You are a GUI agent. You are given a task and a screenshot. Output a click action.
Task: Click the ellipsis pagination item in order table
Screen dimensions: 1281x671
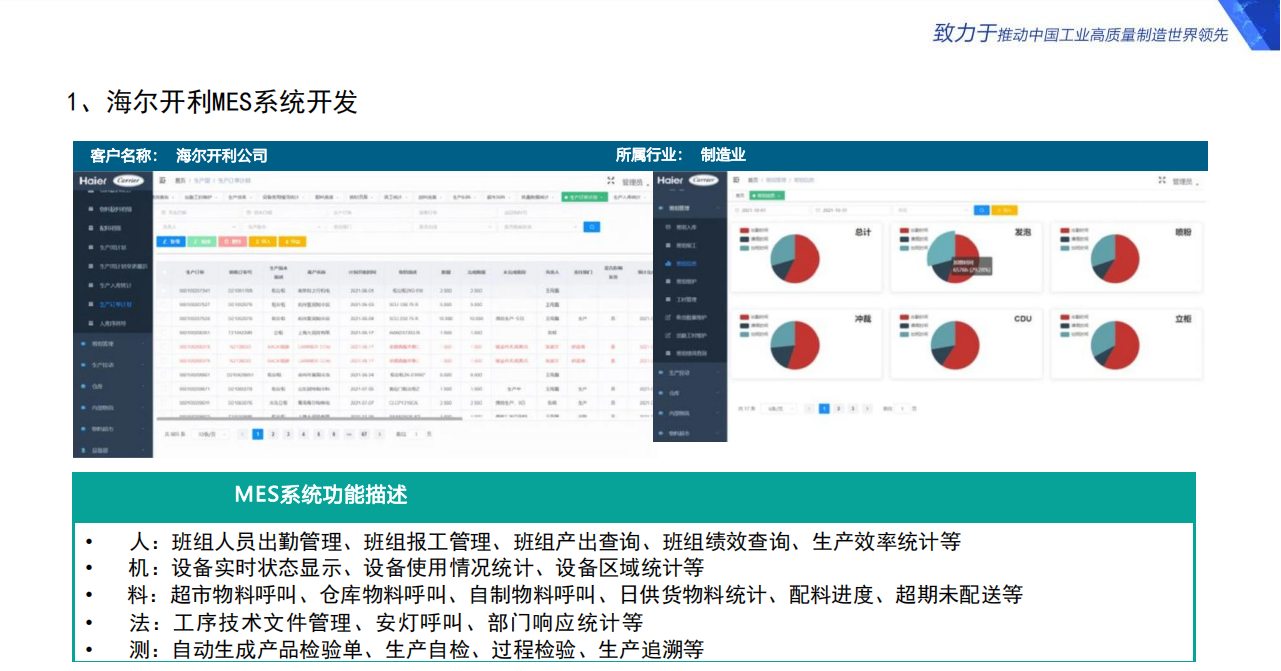pyautogui.click(x=349, y=434)
